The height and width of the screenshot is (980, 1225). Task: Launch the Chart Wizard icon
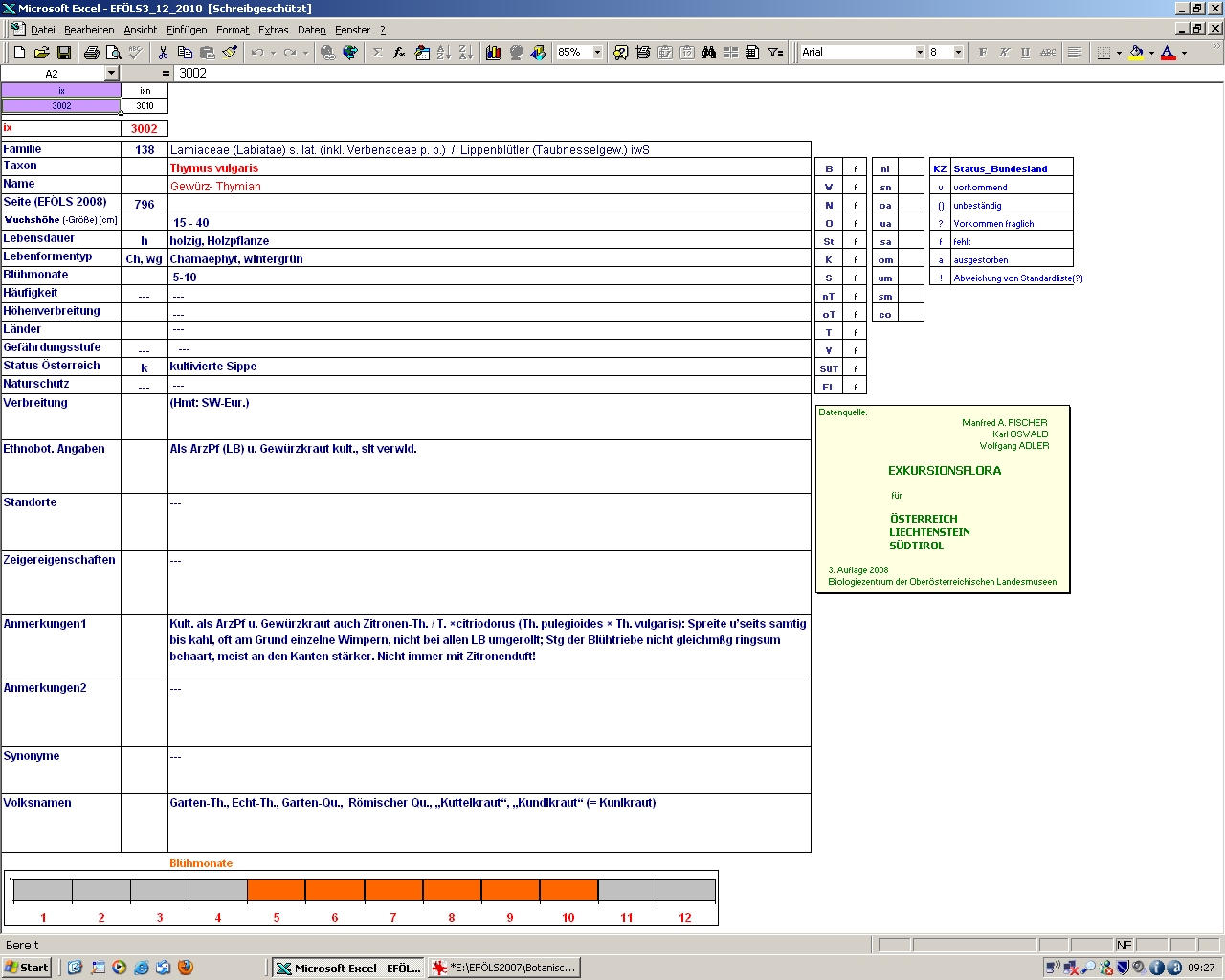coord(494,53)
